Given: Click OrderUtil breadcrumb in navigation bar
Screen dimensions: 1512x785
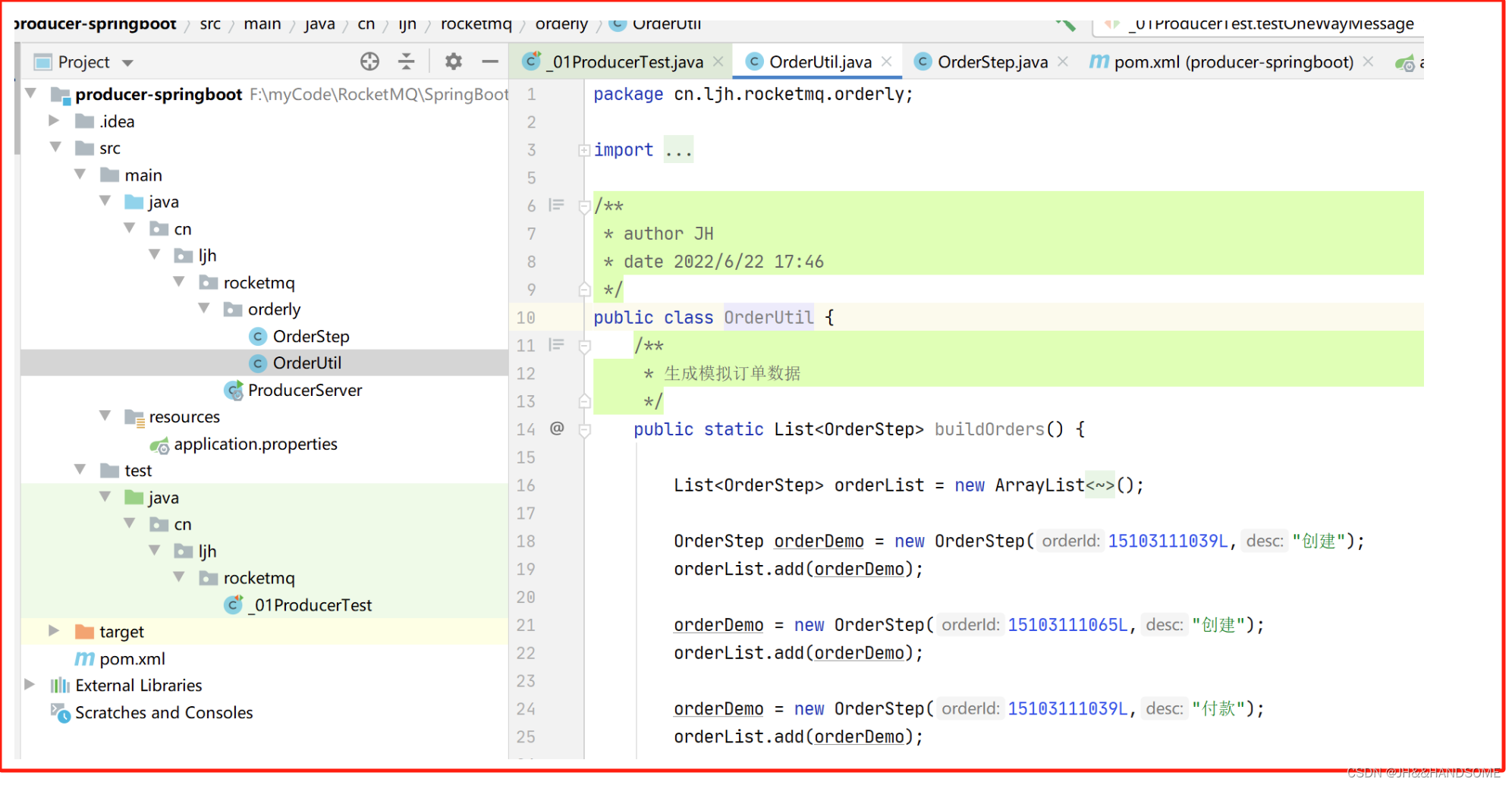Looking at the screenshot, I should coord(656,24).
